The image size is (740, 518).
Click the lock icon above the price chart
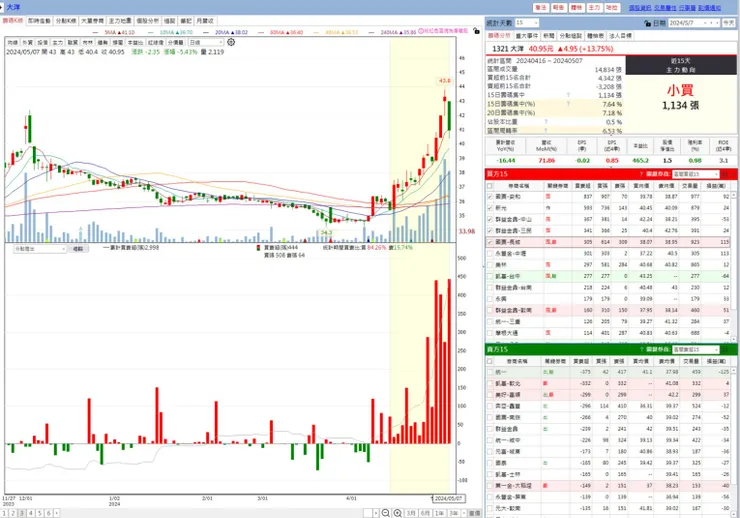(476, 31)
